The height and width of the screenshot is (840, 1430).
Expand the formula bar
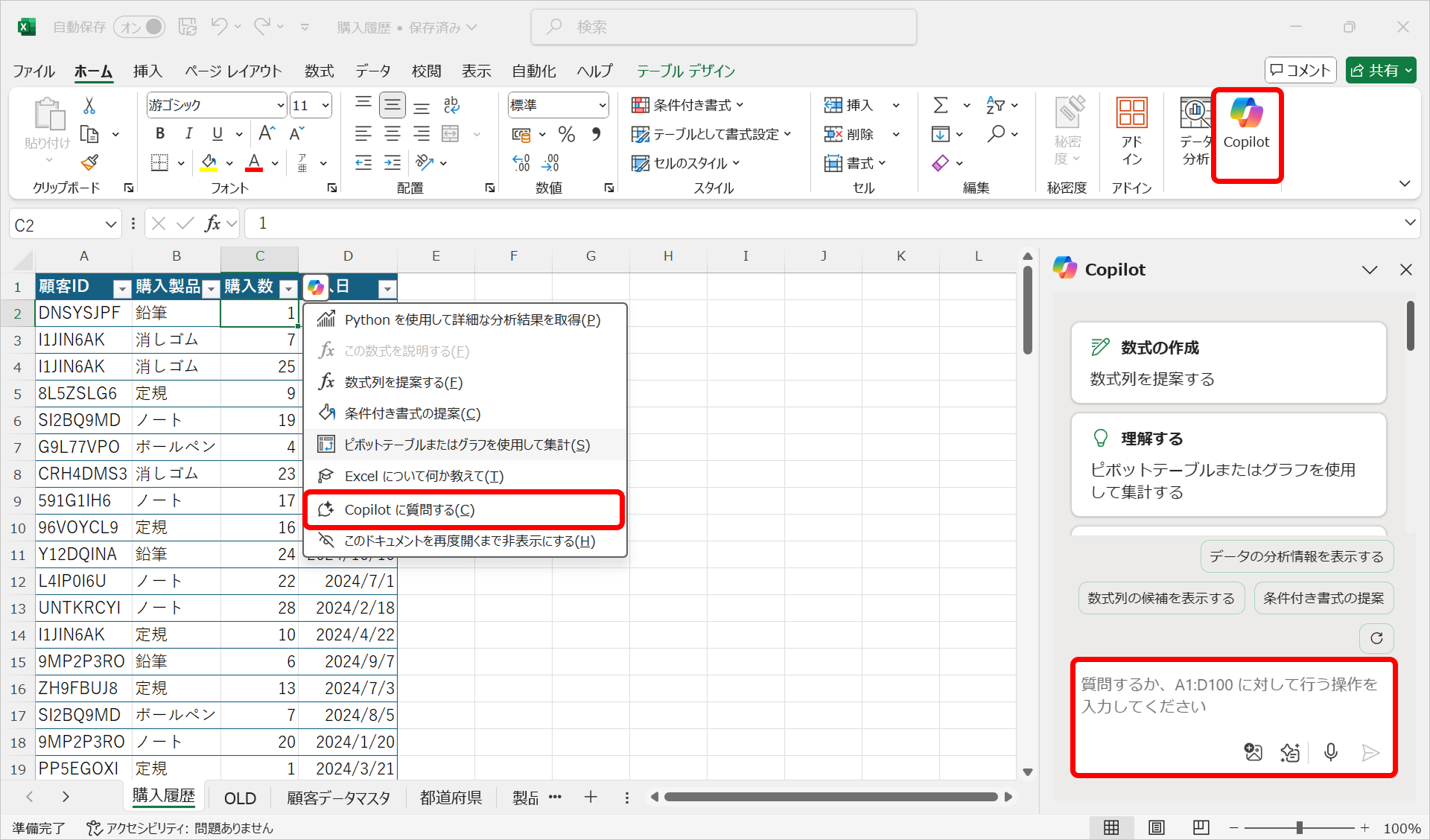point(1409,223)
